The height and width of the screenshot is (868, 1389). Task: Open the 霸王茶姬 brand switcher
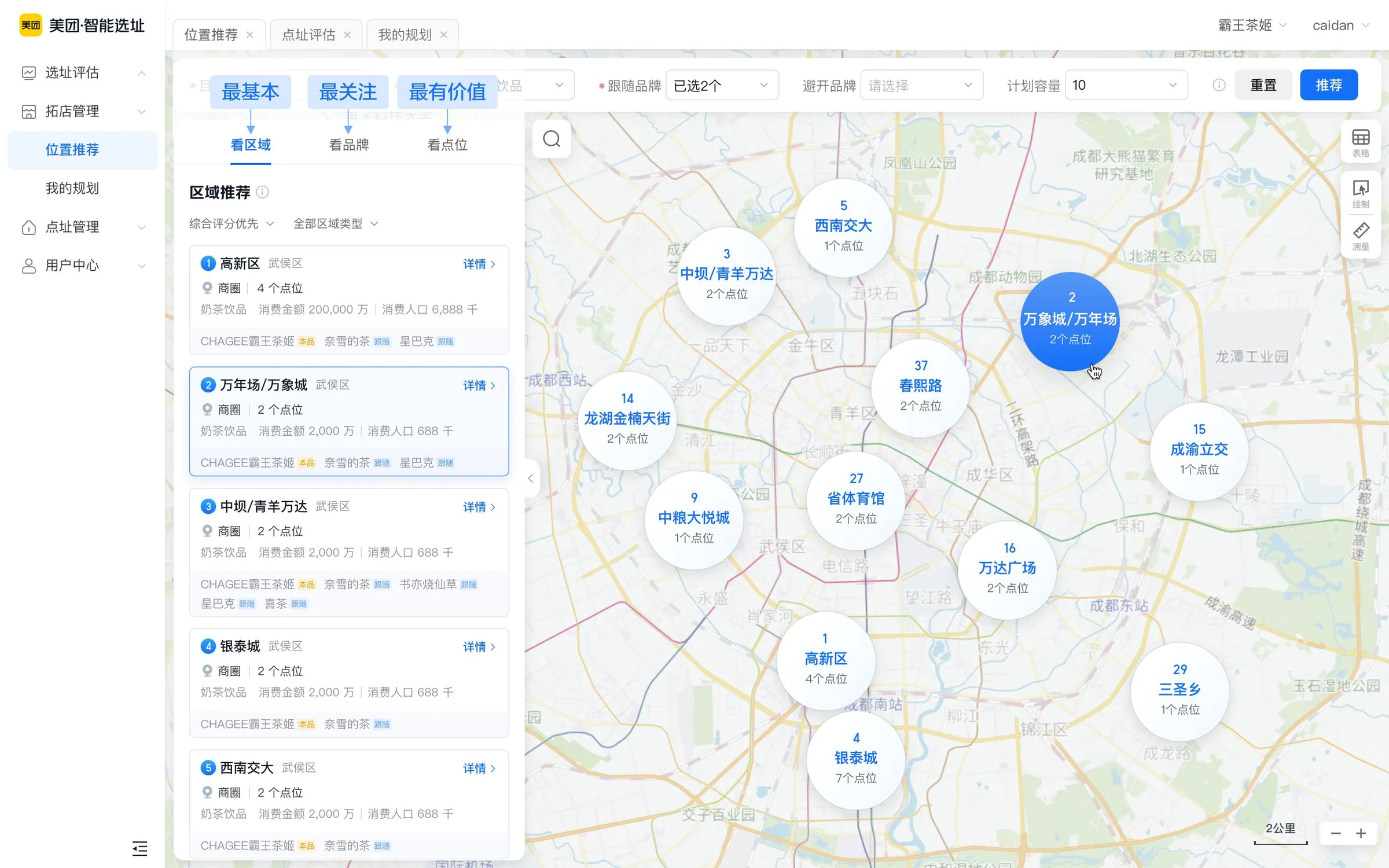coord(1252,25)
